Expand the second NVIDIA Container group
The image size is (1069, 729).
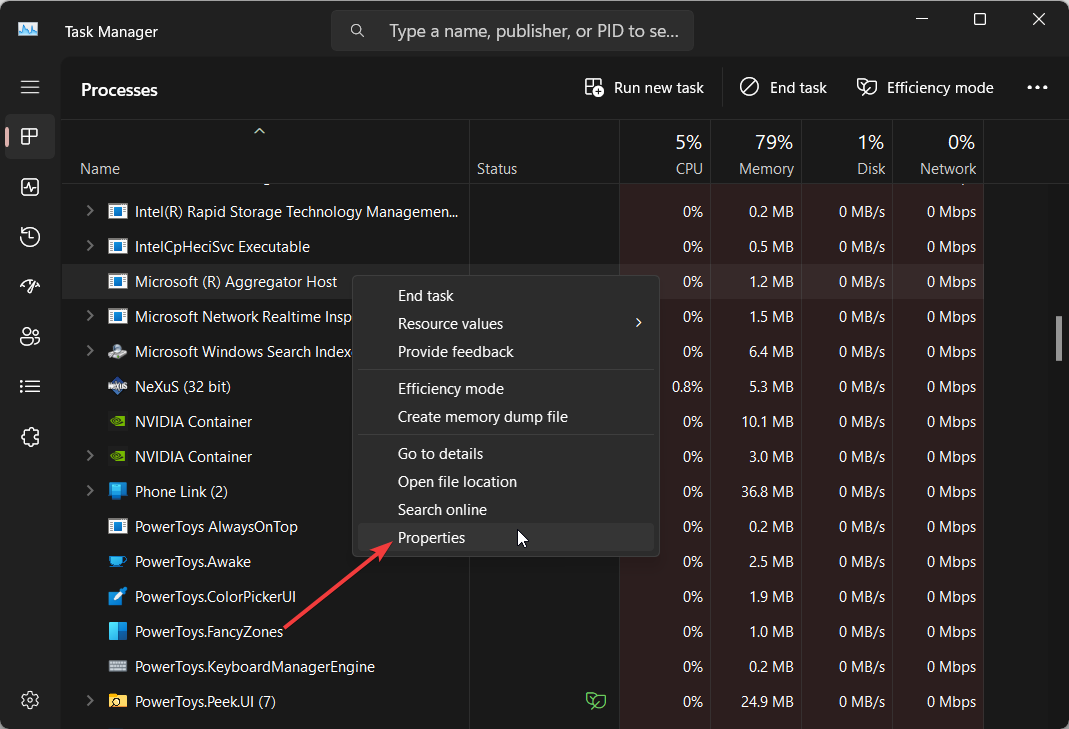(x=89, y=456)
